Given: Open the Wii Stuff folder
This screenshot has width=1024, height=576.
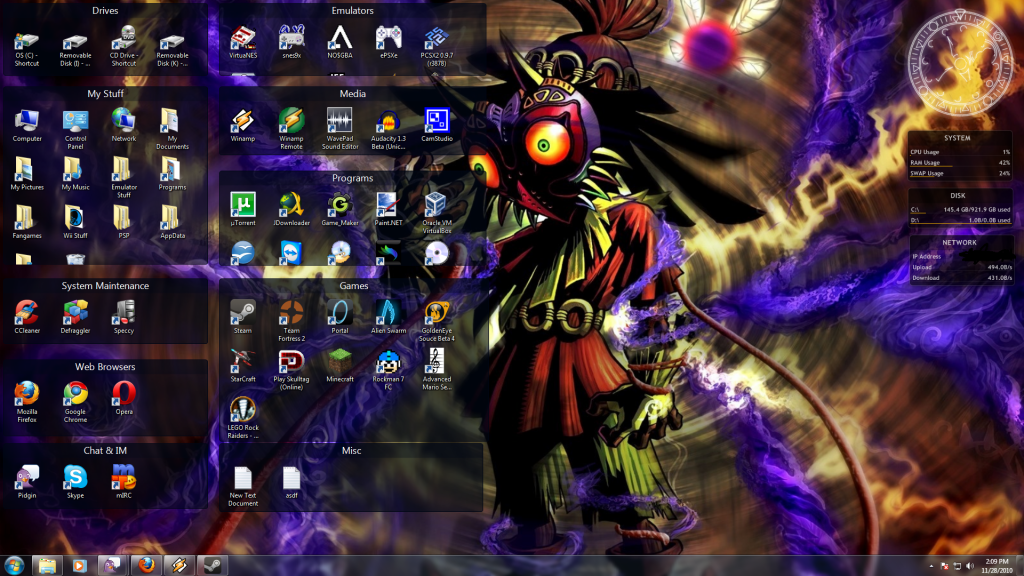Looking at the screenshot, I should click(x=75, y=222).
